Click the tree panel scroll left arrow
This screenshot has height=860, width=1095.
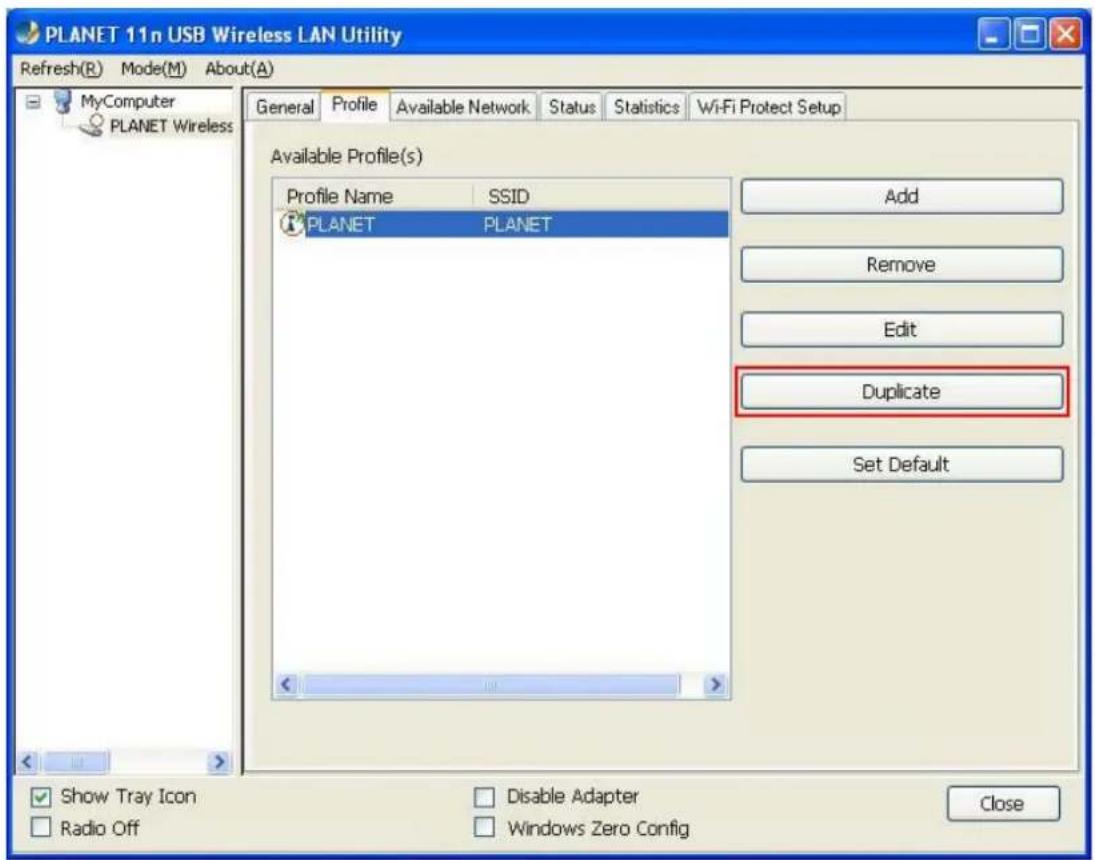(27, 761)
